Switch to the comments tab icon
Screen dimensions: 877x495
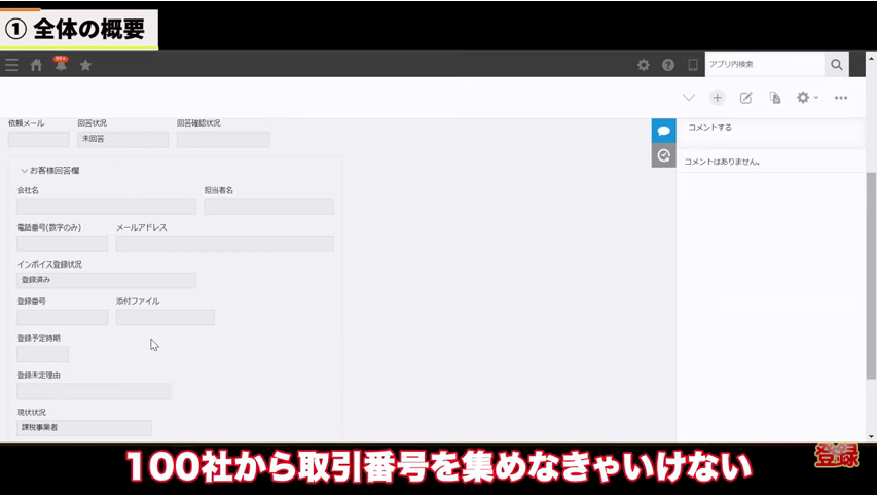pyautogui.click(x=663, y=131)
